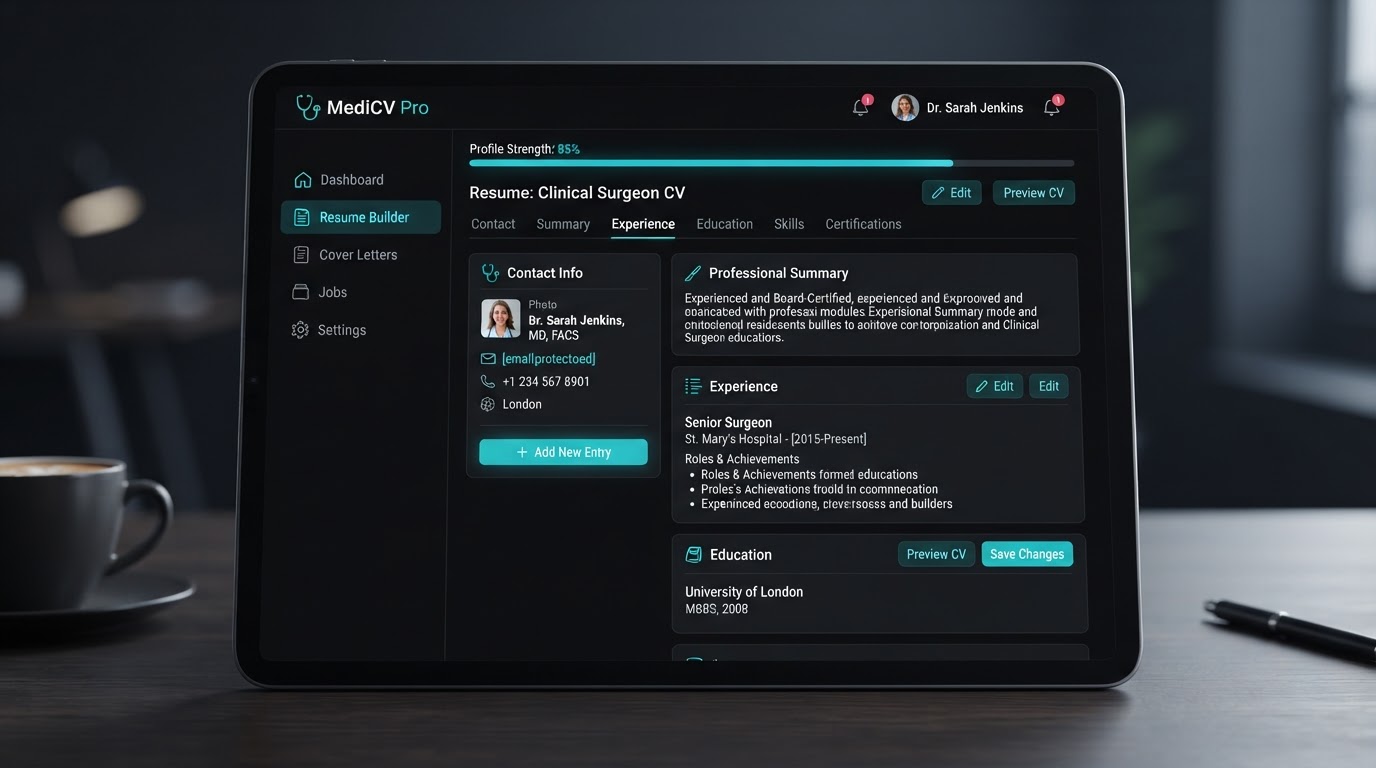Click the phone icon beside +1 234 567 8901

(488, 381)
